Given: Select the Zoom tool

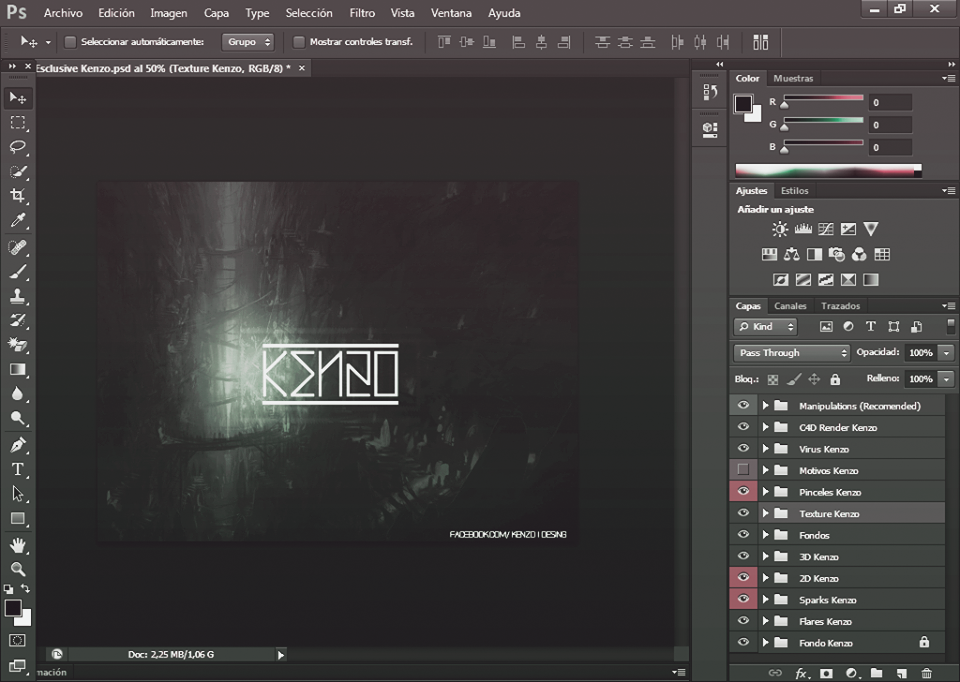Looking at the screenshot, I should point(18,569).
